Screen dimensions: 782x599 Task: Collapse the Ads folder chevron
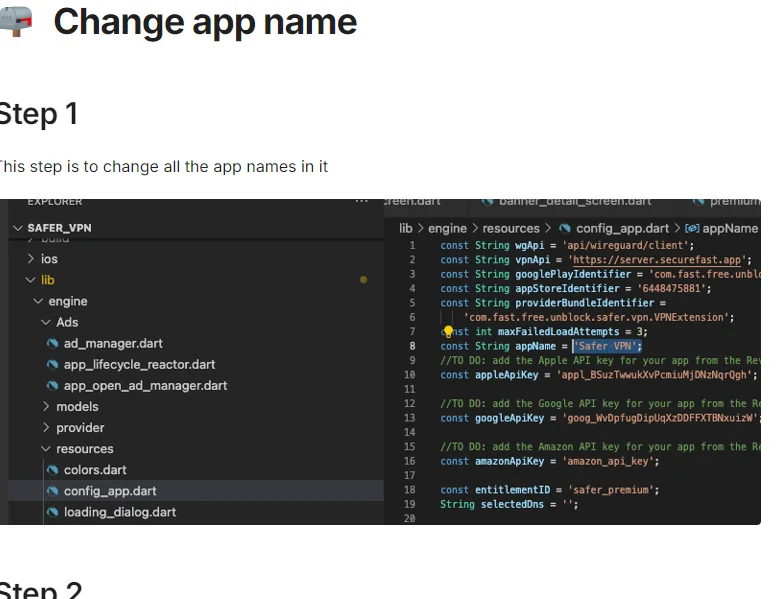[x=46, y=322]
